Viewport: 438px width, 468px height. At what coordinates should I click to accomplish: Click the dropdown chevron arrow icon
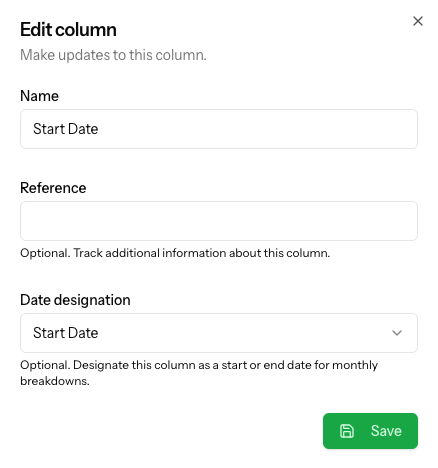397,333
